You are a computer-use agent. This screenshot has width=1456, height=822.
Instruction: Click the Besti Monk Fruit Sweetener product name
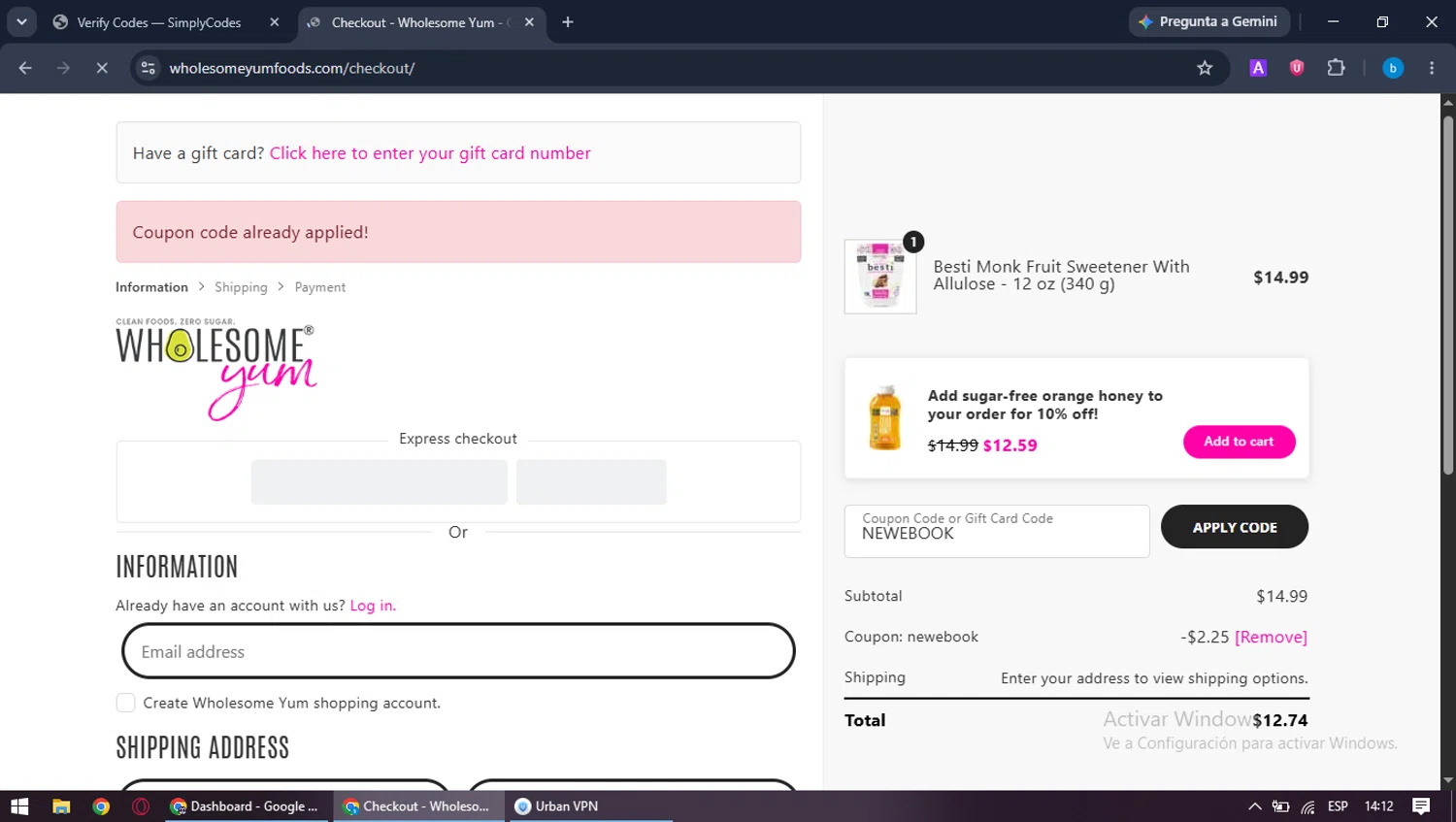coord(1061,276)
